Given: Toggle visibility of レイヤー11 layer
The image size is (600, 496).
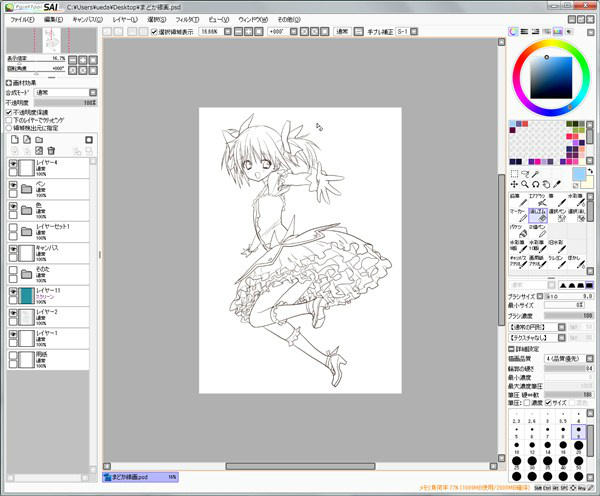Looking at the screenshot, I should click(13, 292).
